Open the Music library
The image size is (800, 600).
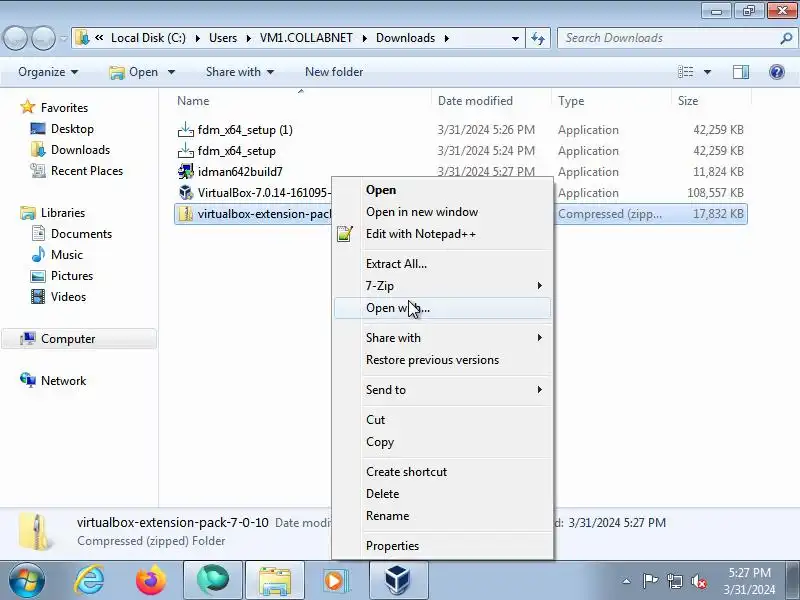tap(66, 255)
